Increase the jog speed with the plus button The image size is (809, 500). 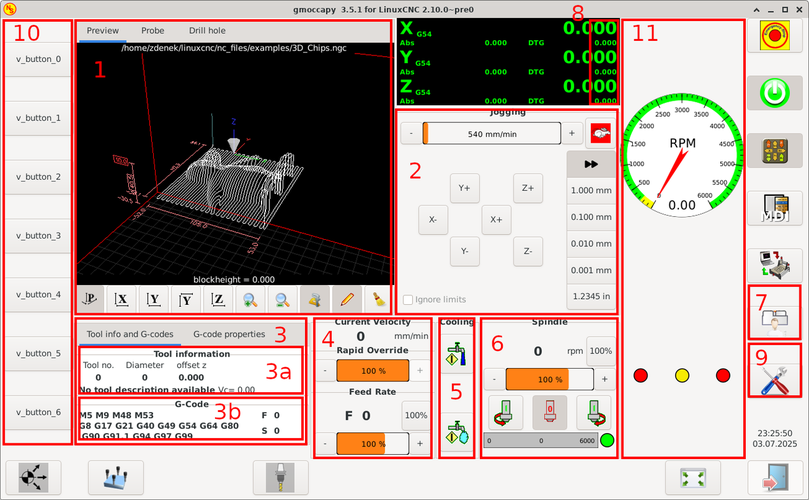(571, 133)
